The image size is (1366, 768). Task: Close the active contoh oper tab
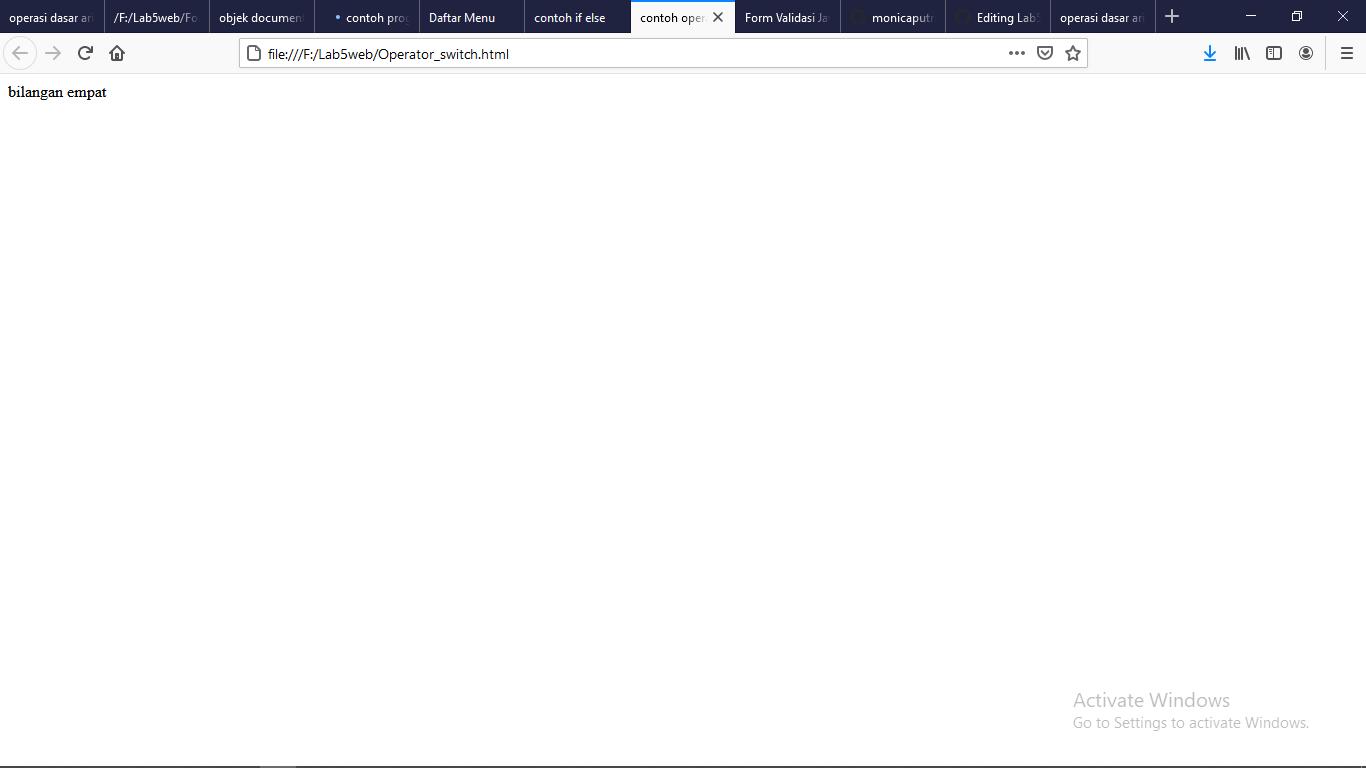(717, 17)
